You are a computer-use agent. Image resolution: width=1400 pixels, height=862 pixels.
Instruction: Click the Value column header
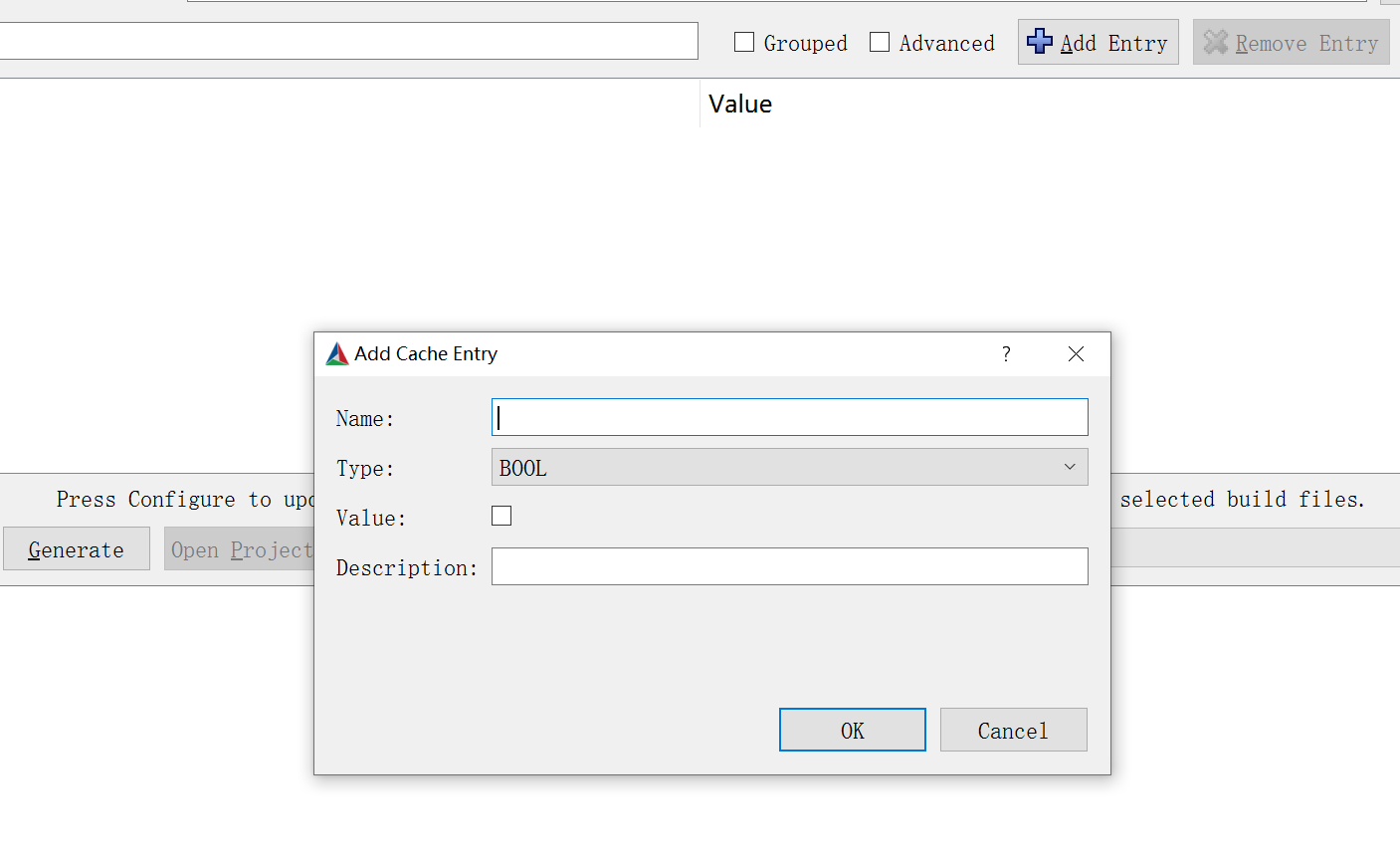[x=739, y=104]
